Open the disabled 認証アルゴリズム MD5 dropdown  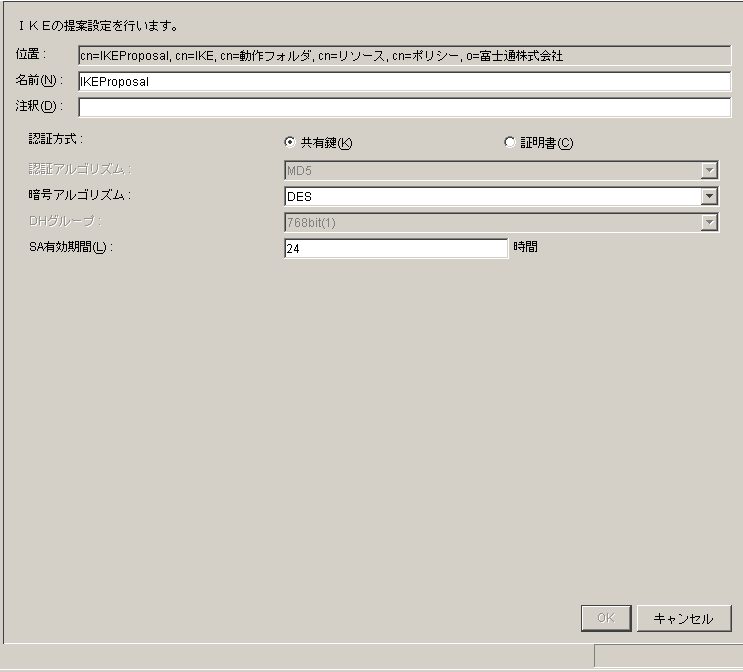pyautogui.click(x=501, y=171)
